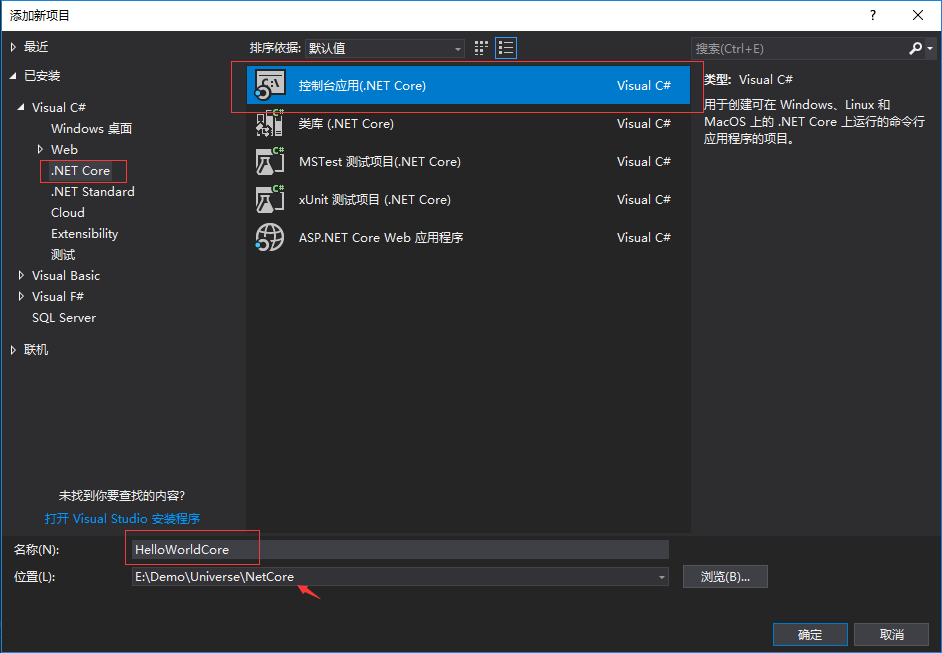
Task: Select the 测试 category
Action: [63, 255]
